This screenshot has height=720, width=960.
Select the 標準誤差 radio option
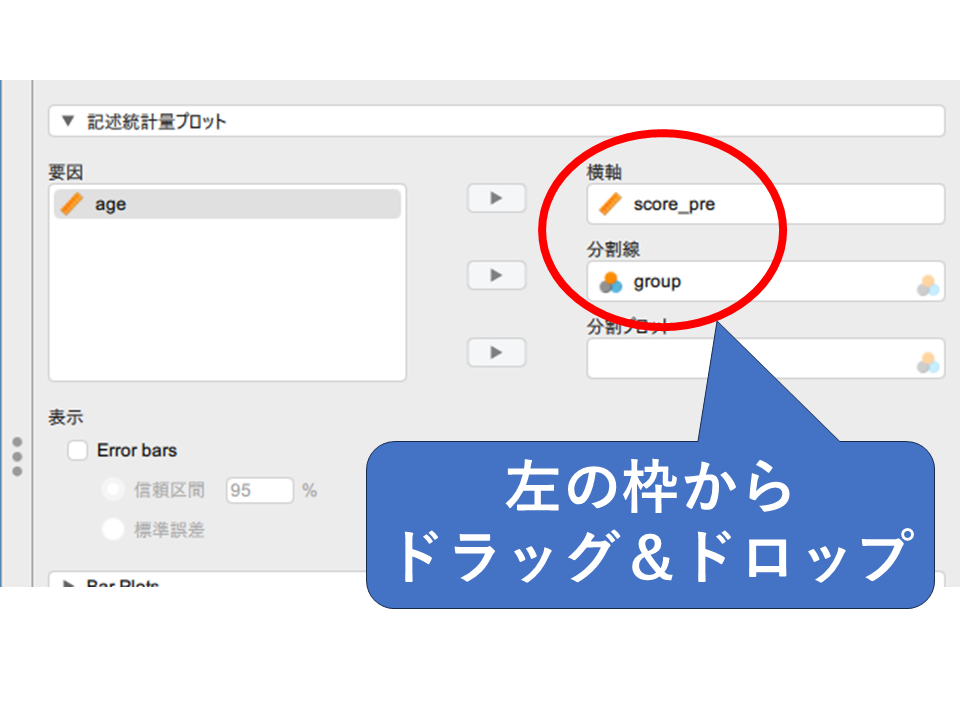[114, 529]
